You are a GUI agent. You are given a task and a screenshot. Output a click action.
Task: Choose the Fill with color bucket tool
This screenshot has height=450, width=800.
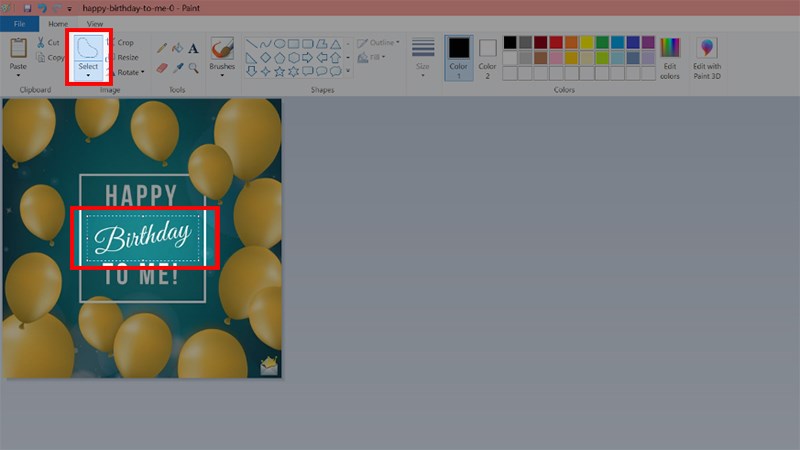click(177, 48)
